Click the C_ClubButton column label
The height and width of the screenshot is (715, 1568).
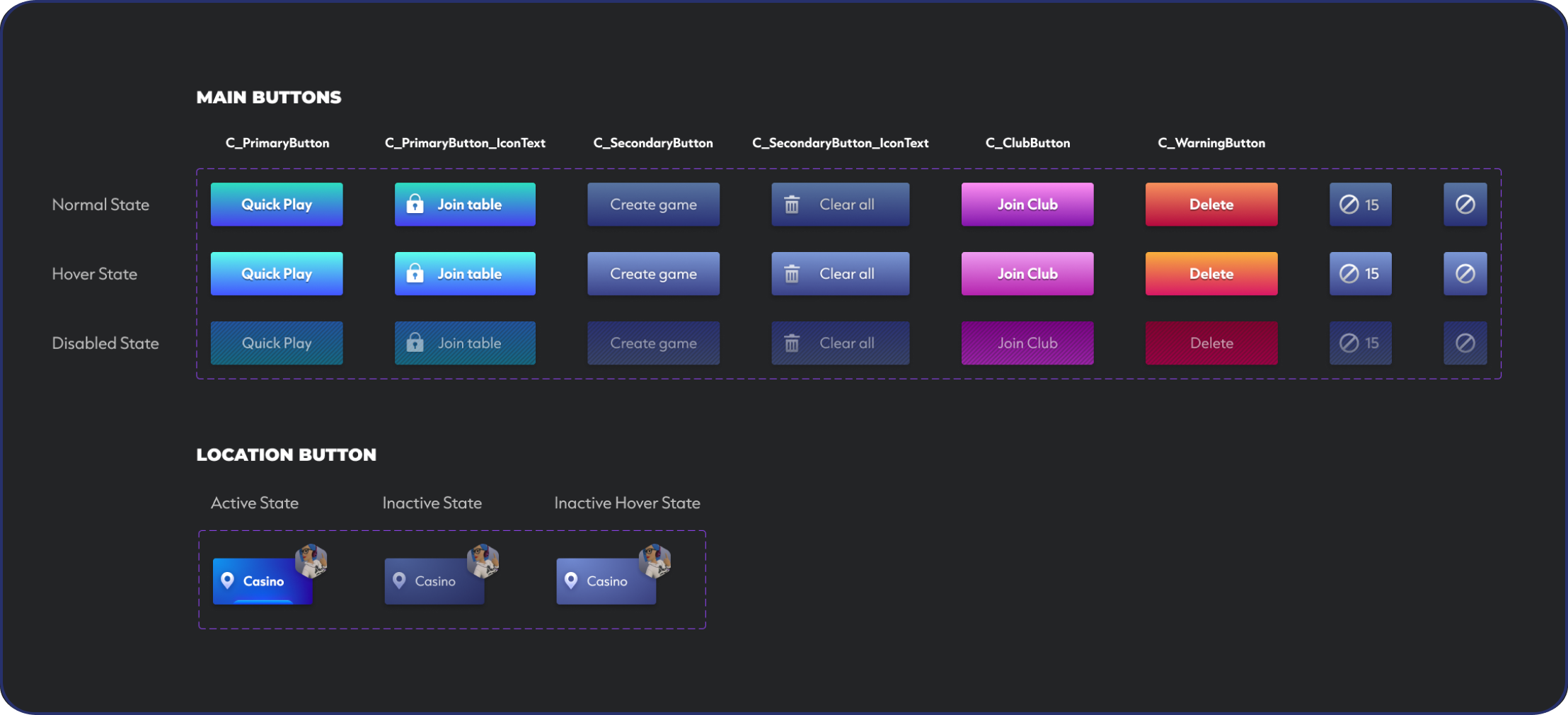1028,143
